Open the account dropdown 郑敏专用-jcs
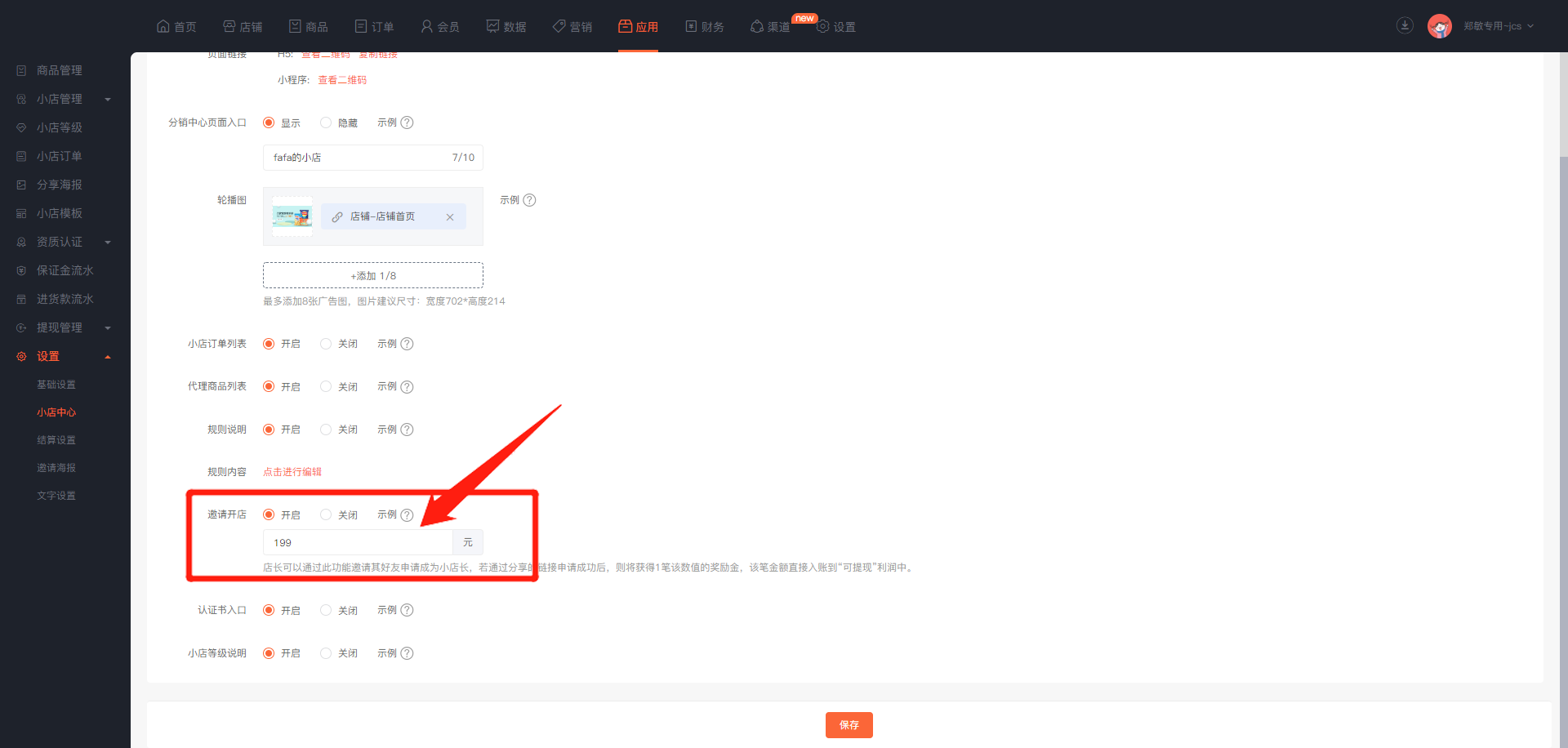The image size is (1568, 748). point(1498,26)
